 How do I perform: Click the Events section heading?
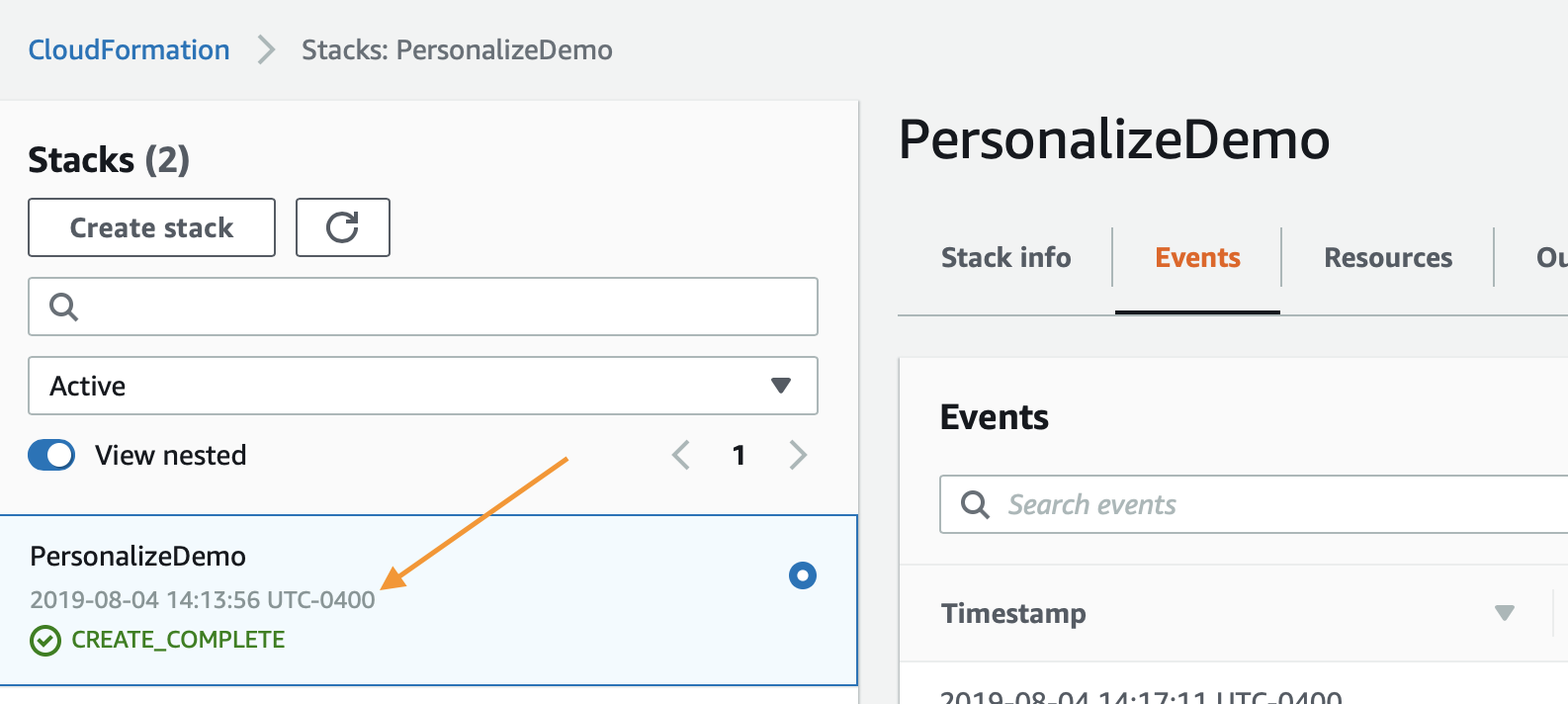click(x=995, y=417)
